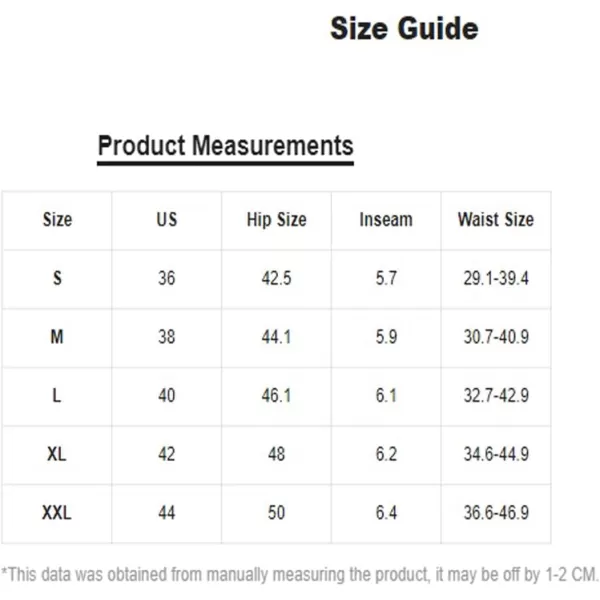Select the M size row label
Image resolution: width=600 pixels, height=600 pixels.
57,337
